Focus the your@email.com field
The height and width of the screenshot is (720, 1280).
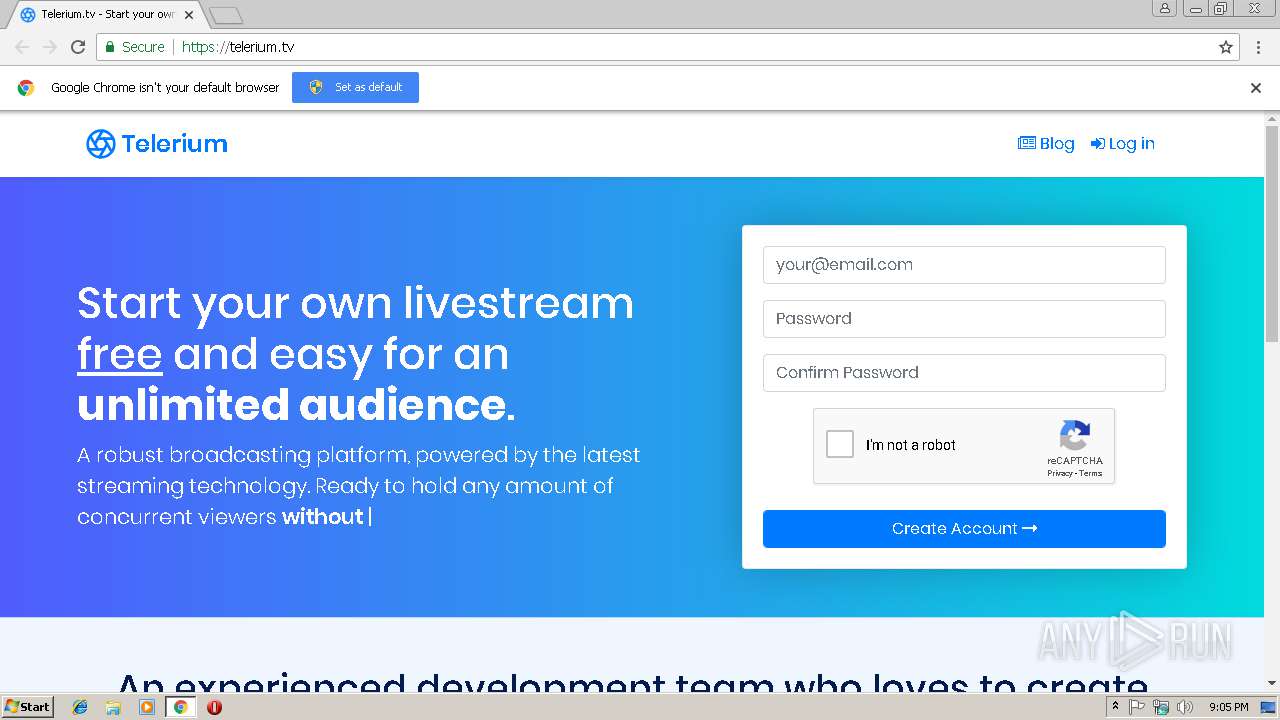(x=964, y=265)
